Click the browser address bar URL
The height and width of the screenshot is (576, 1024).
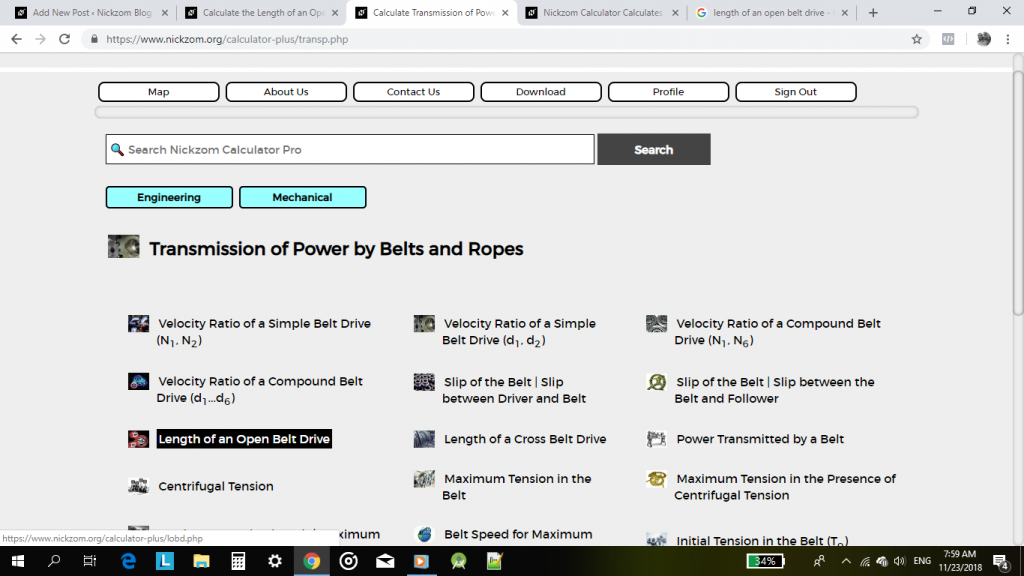[227, 39]
